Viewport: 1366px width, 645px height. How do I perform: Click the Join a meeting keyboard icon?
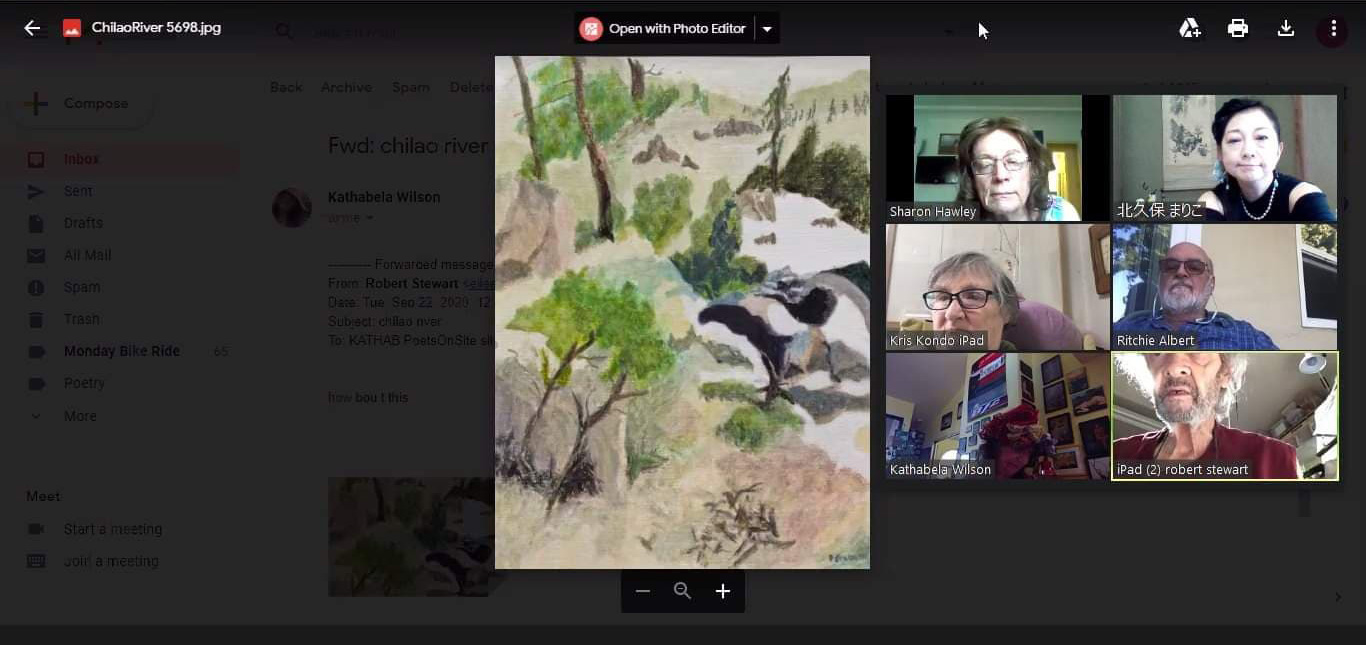(x=36, y=561)
